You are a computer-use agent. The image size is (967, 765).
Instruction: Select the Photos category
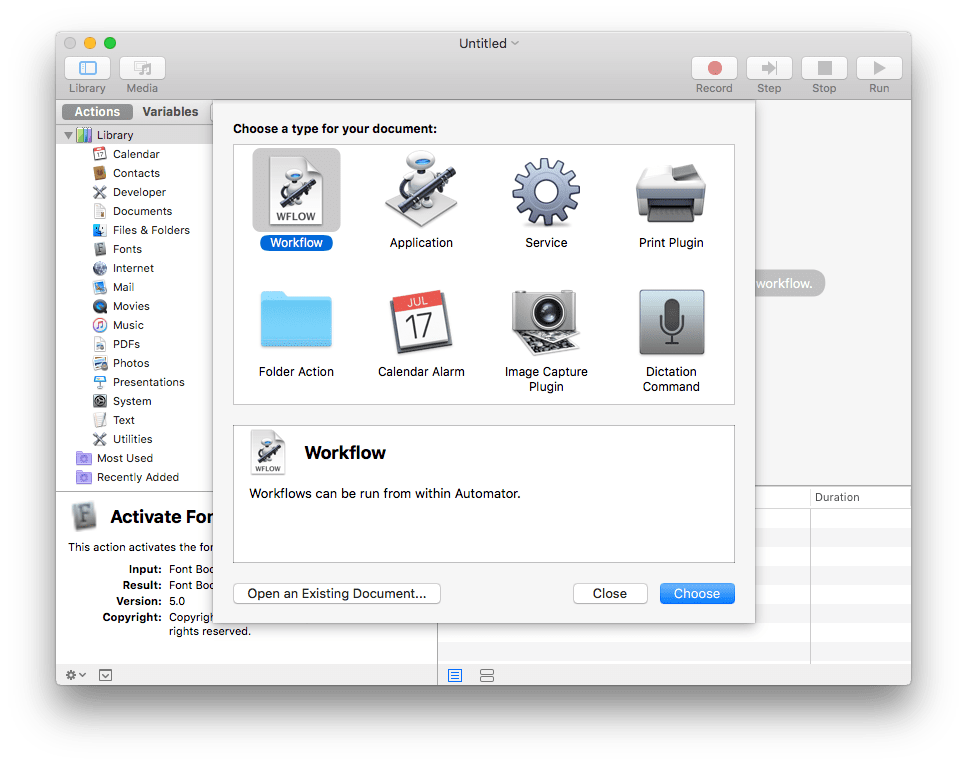(130, 363)
